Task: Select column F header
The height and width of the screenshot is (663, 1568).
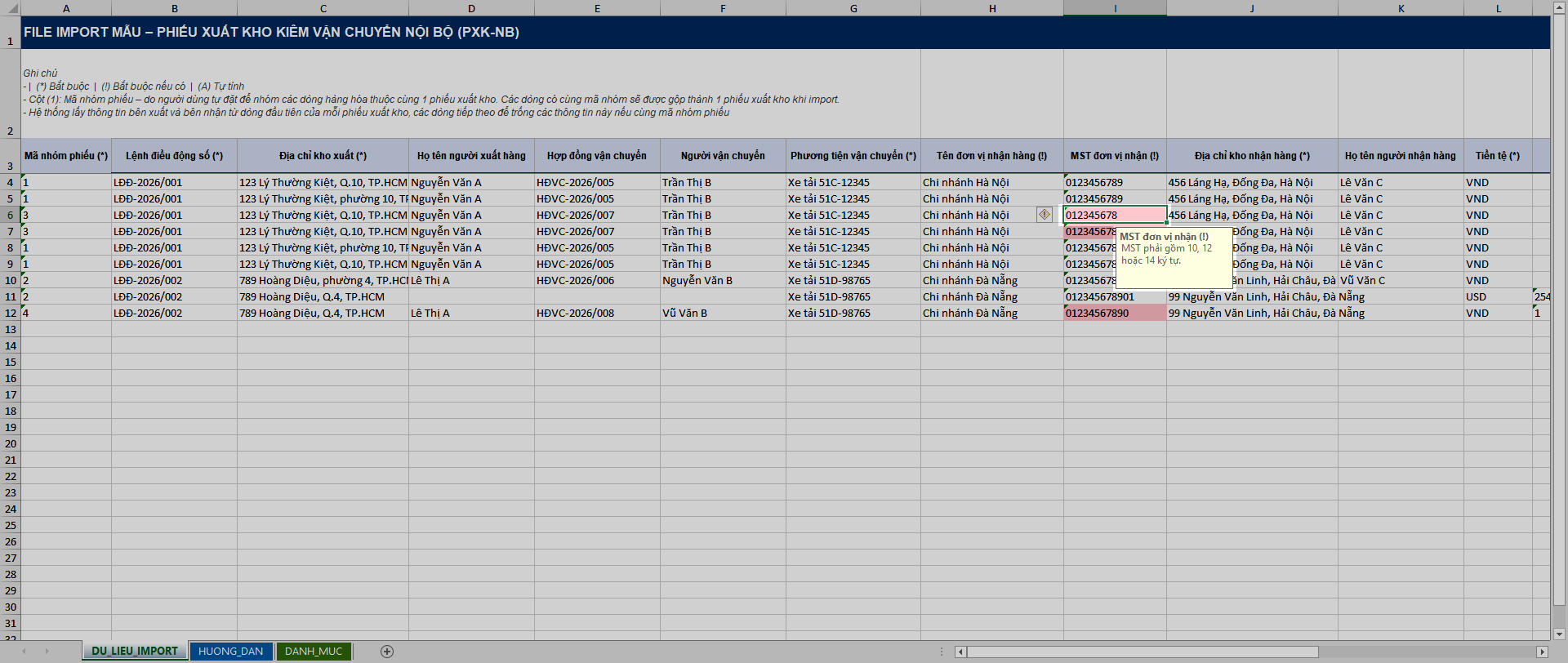Action: coord(723,8)
